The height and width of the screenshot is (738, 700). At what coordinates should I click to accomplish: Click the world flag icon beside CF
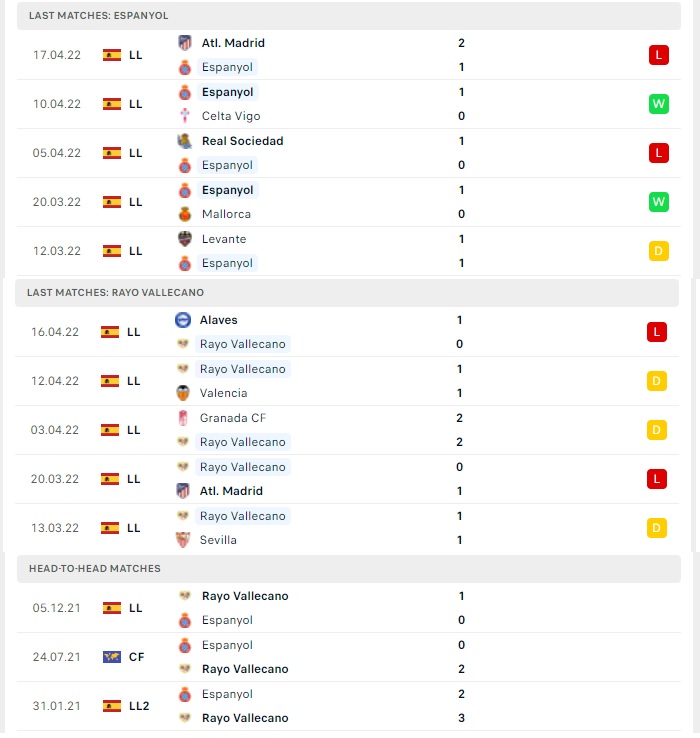[x=112, y=657]
